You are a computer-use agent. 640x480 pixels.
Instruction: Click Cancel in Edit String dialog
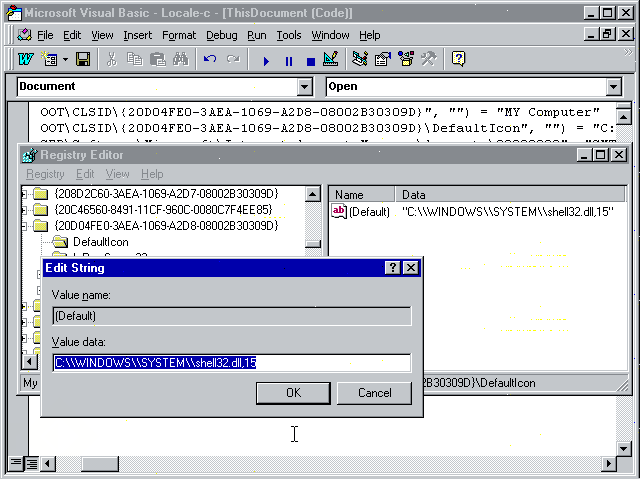click(374, 393)
